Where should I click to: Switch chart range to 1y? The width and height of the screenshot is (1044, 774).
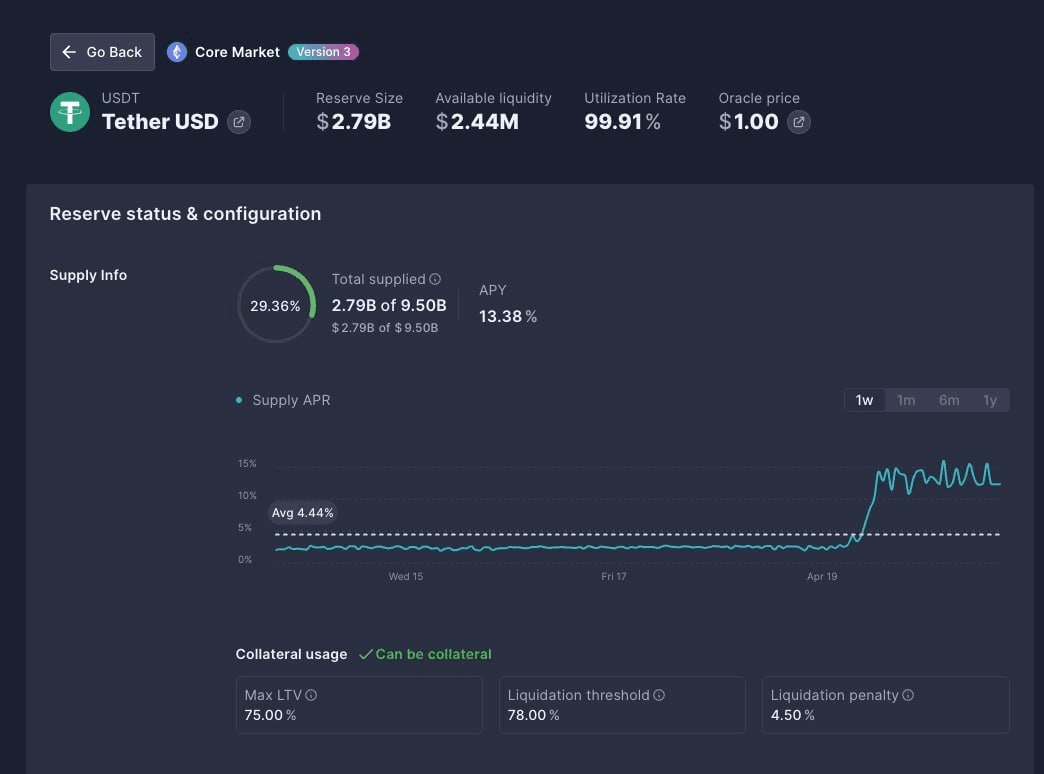click(990, 400)
